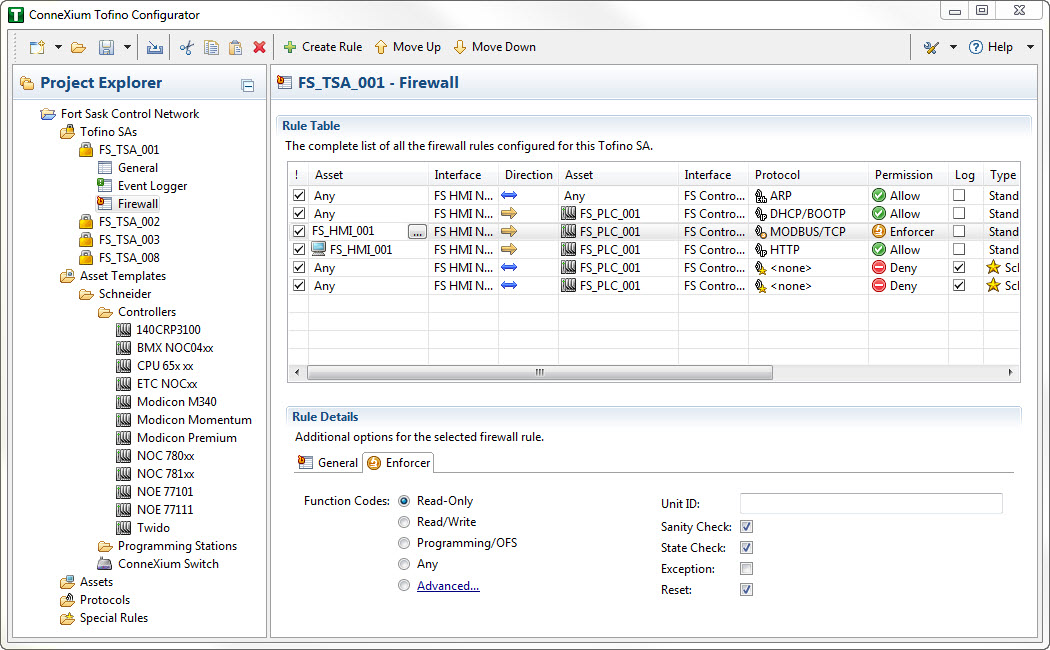Select FS_TSA_002 lock icon
Image resolution: width=1050 pixels, height=650 pixels.
coord(86,222)
